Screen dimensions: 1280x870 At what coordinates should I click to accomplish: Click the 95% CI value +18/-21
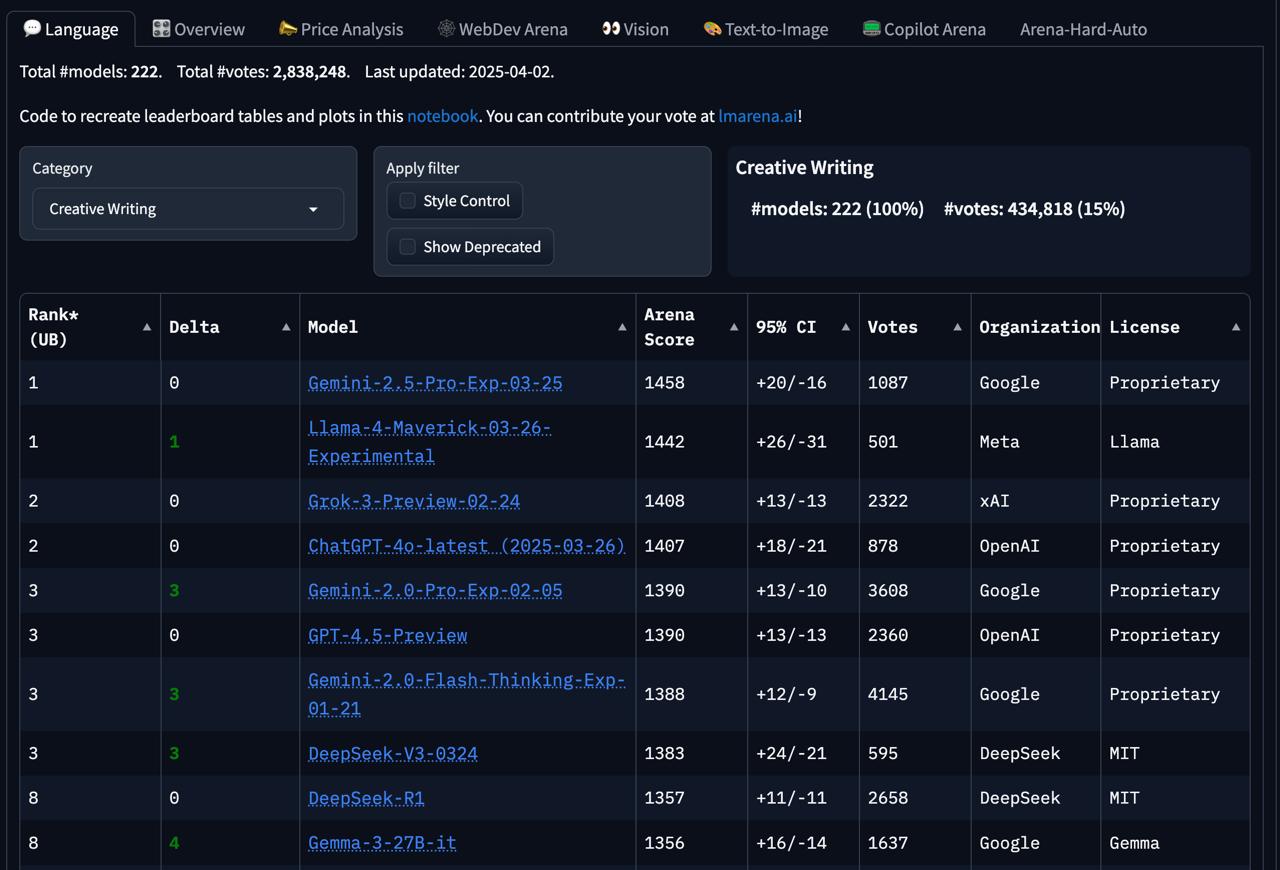(x=791, y=546)
